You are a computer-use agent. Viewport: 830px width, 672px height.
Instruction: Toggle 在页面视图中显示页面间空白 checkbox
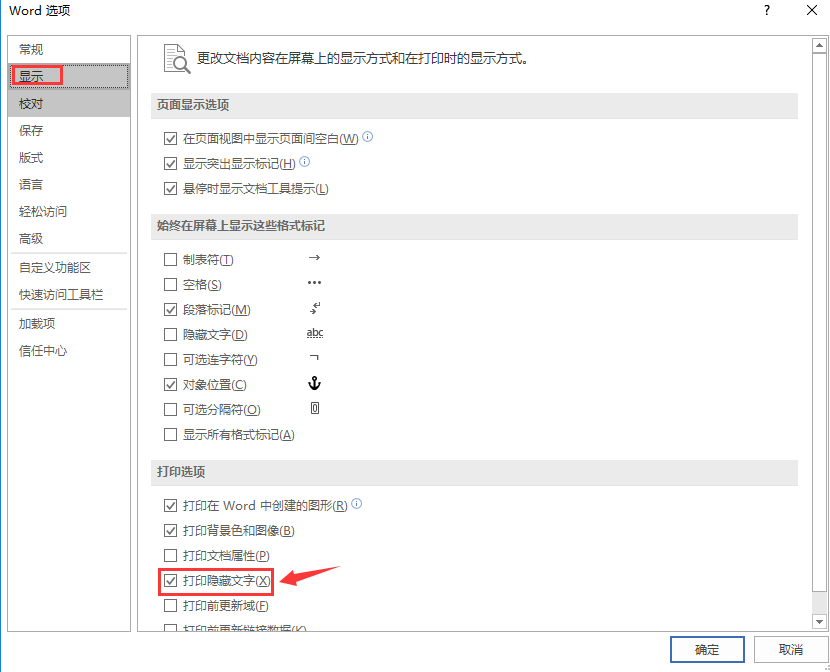click(x=170, y=139)
